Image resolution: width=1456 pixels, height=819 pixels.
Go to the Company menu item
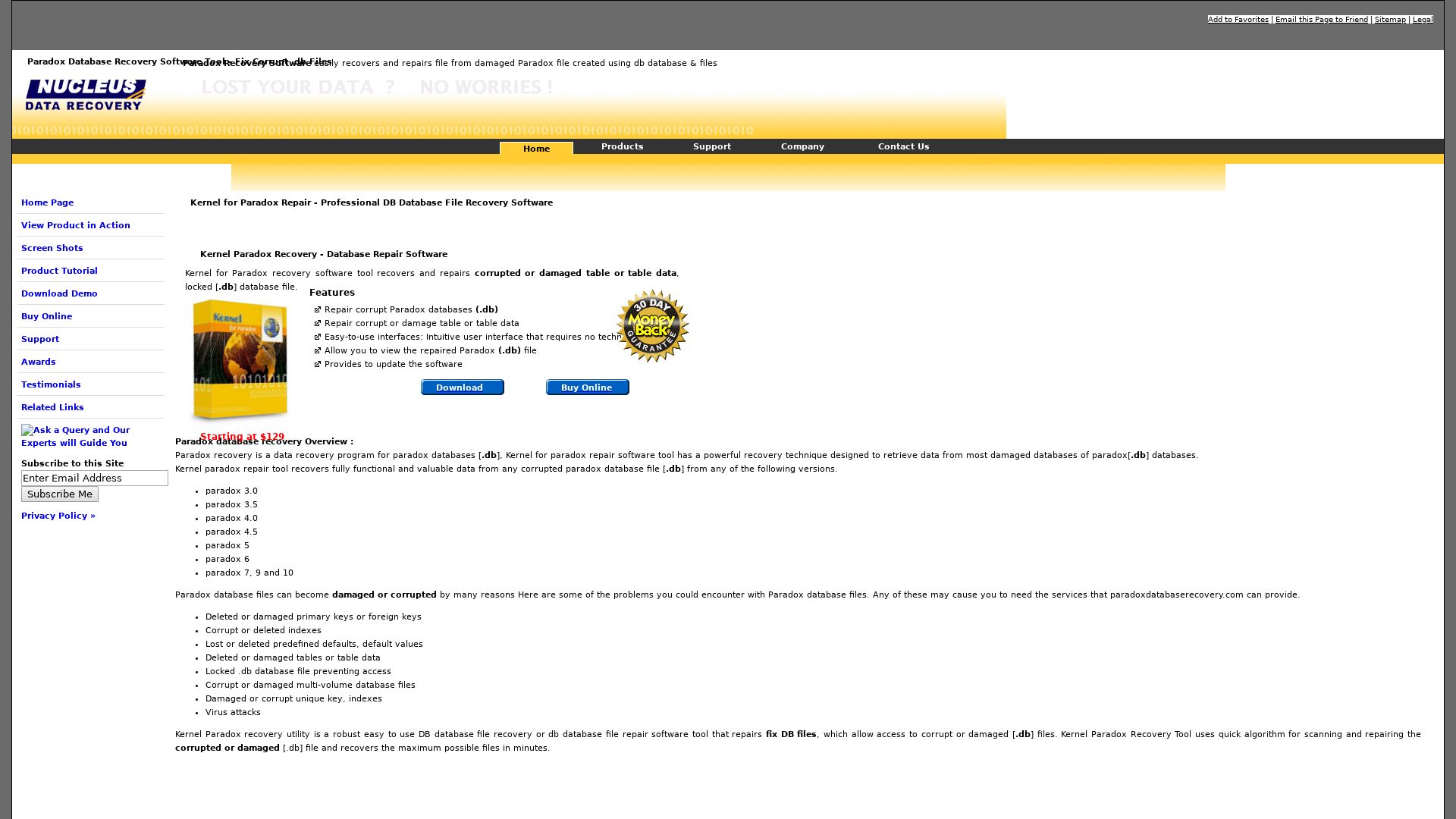coord(802,146)
